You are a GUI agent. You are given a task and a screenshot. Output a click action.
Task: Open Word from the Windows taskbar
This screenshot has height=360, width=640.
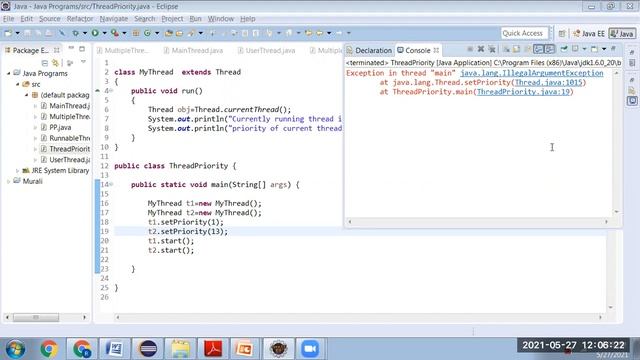point(115,349)
